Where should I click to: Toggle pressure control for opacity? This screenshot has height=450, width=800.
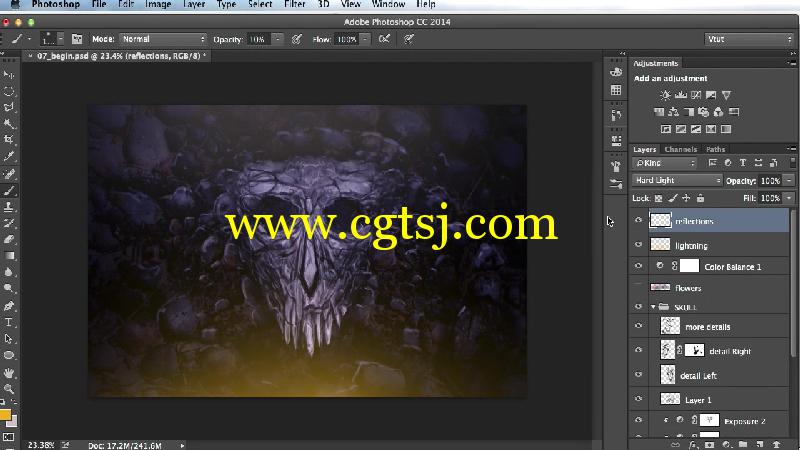[296, 39]
